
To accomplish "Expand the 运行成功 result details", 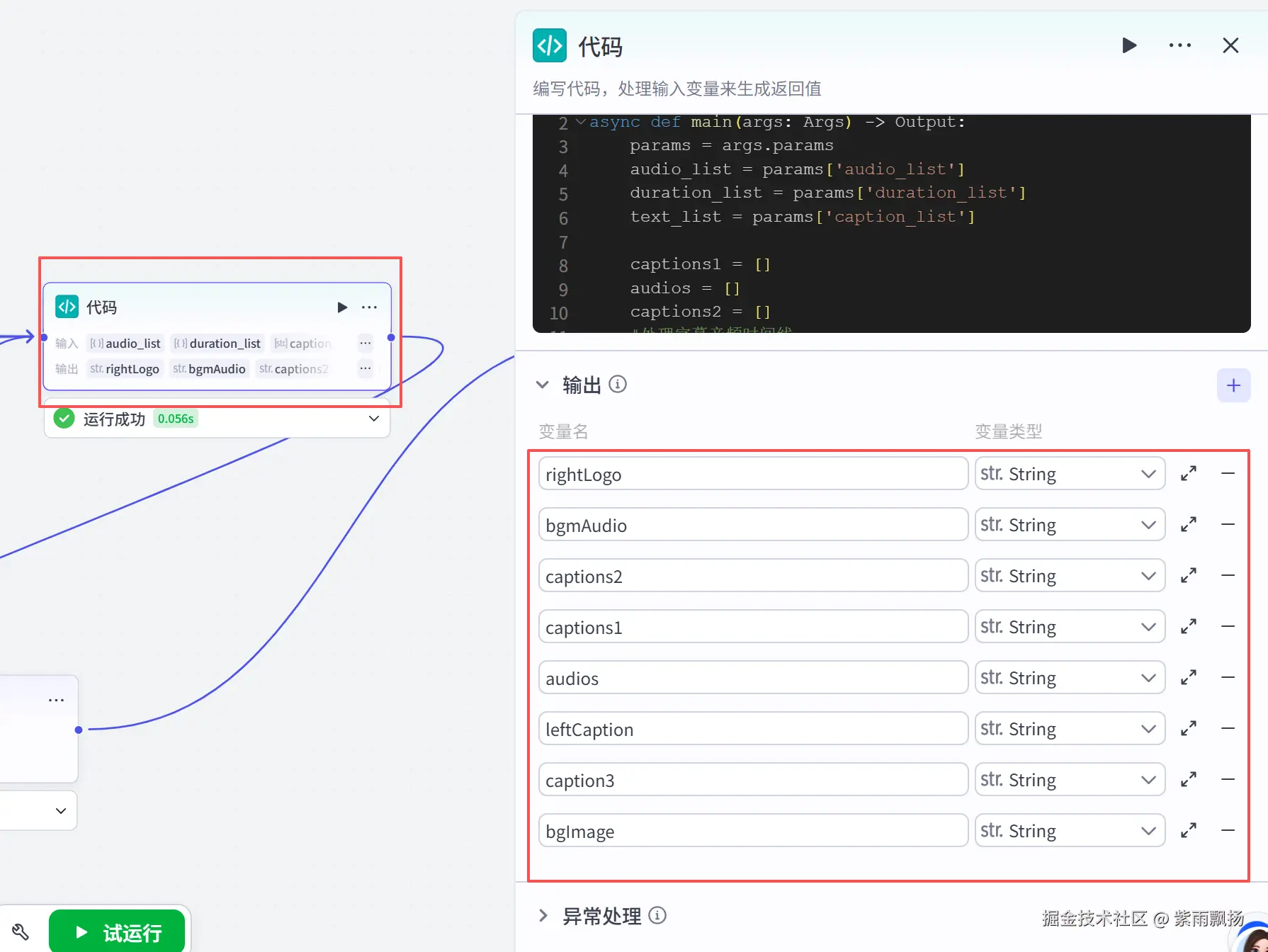I will pos(374,419).
